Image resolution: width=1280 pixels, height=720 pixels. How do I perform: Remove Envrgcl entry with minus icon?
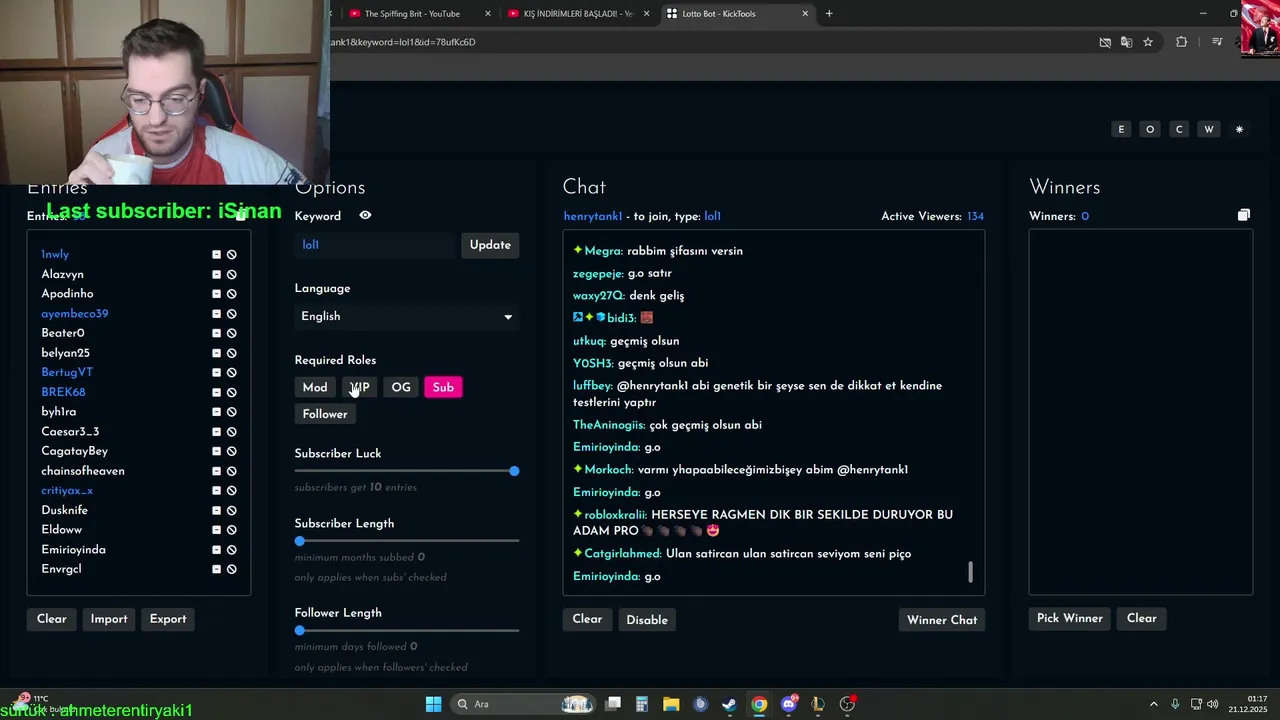tap(216, 569)
